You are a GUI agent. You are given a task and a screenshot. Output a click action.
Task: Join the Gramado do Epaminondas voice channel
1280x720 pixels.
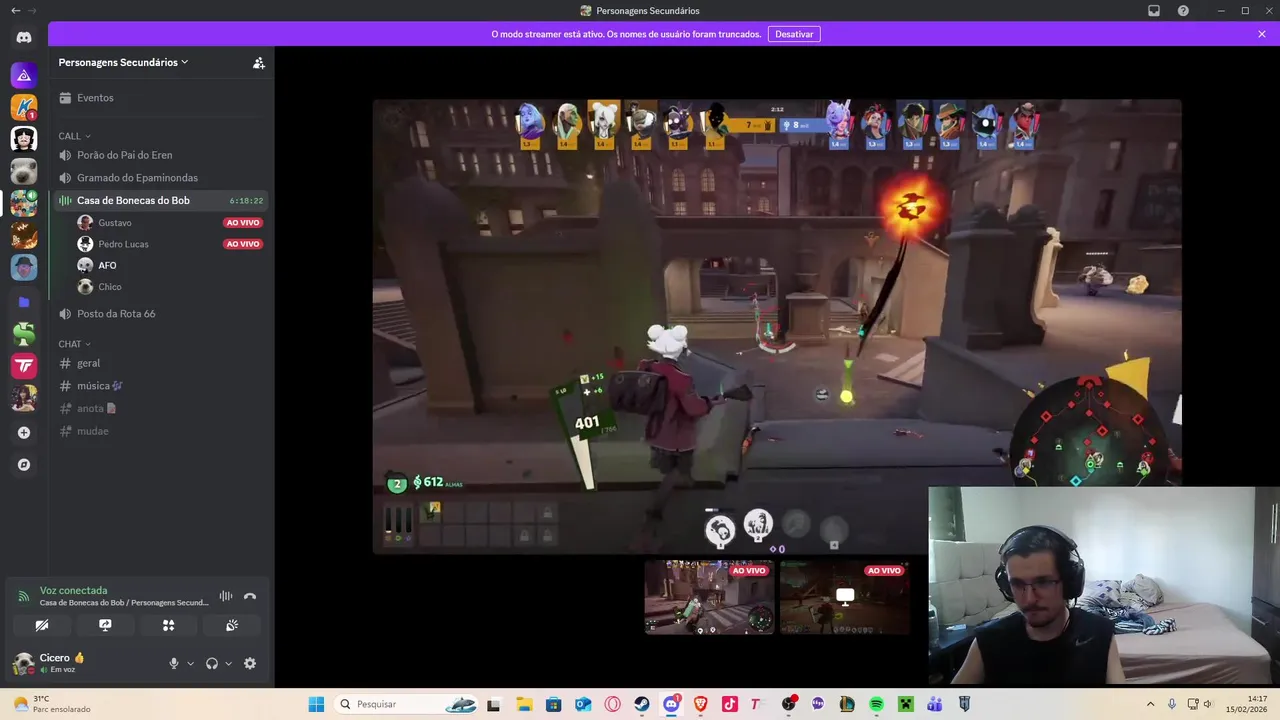pos(160,178)
